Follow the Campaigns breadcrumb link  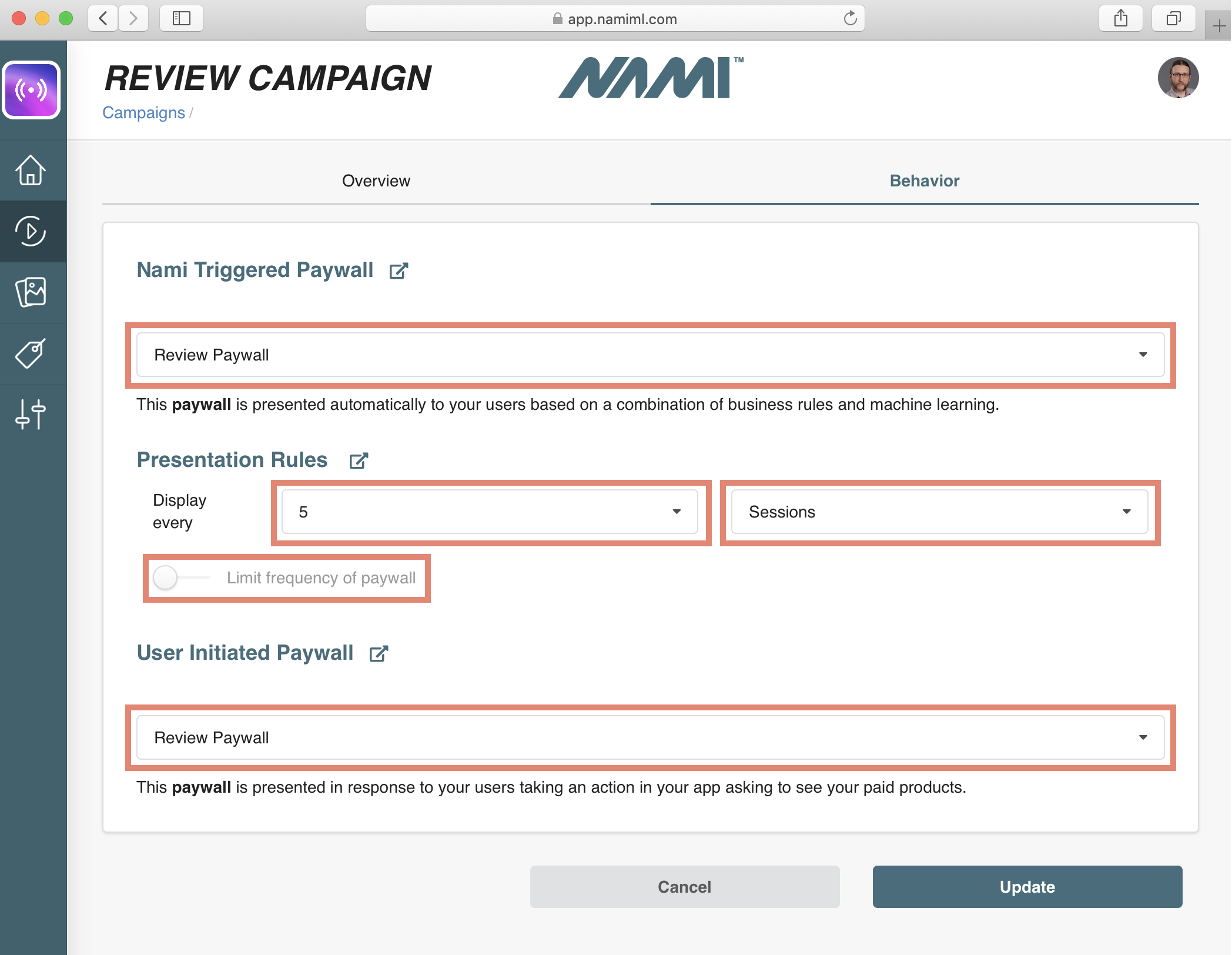coord(143,113)
